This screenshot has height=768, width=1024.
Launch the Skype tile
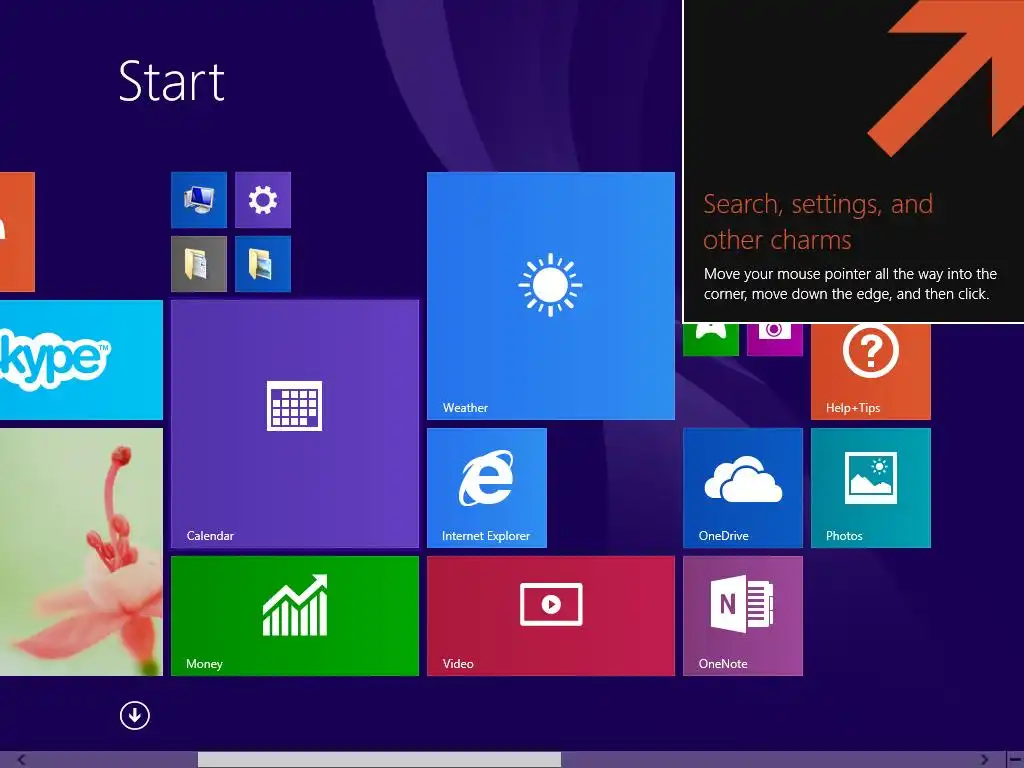tap(81, 360)
